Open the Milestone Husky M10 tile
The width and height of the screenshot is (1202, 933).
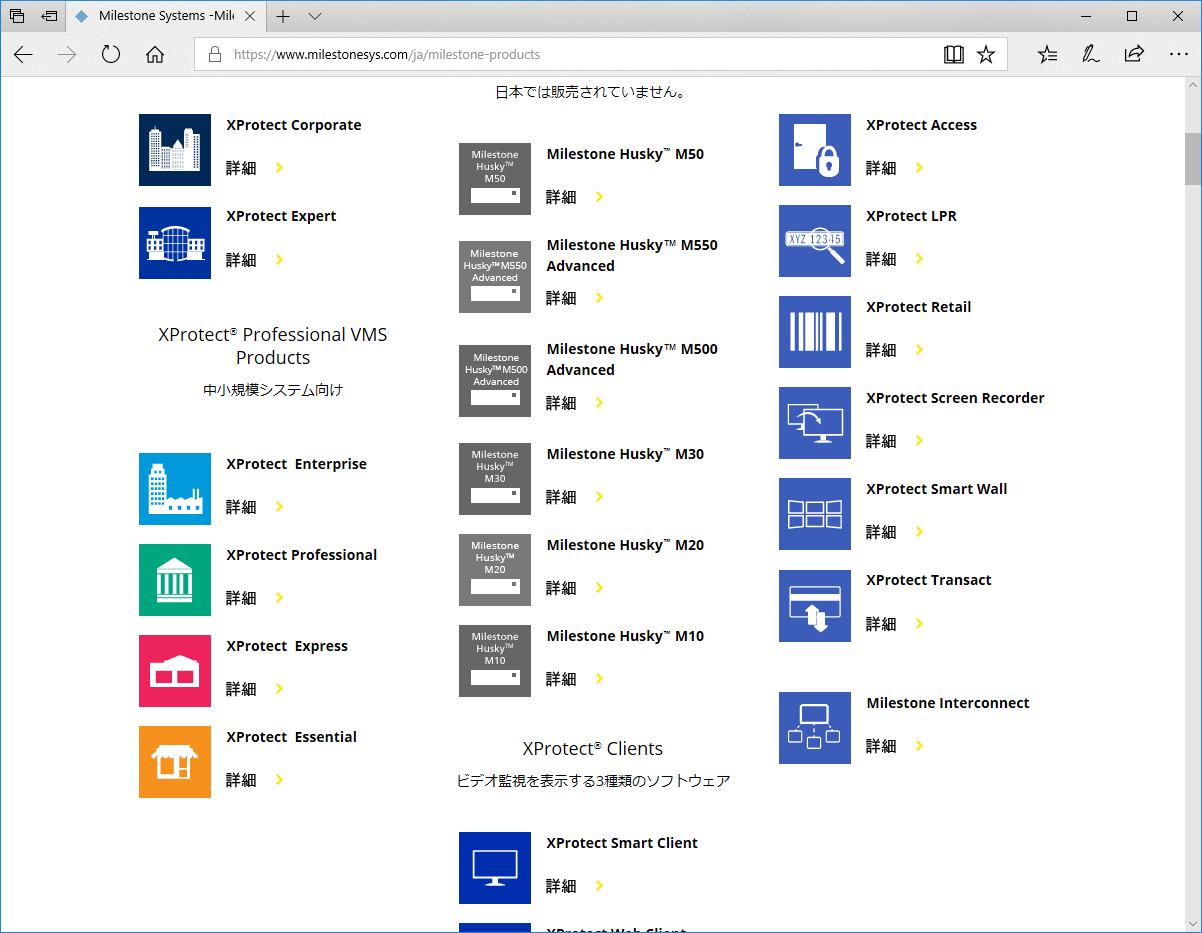tap(495, 661)
